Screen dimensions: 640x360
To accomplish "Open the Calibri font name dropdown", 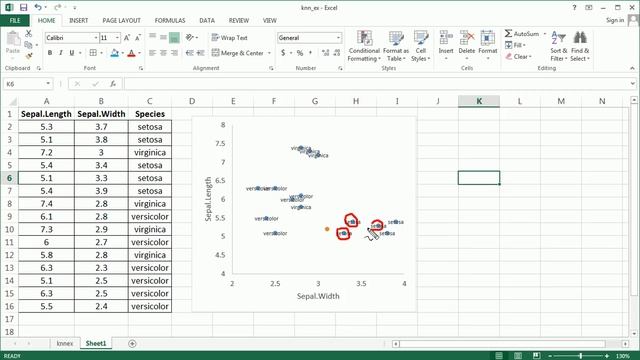I will (96, 38).
